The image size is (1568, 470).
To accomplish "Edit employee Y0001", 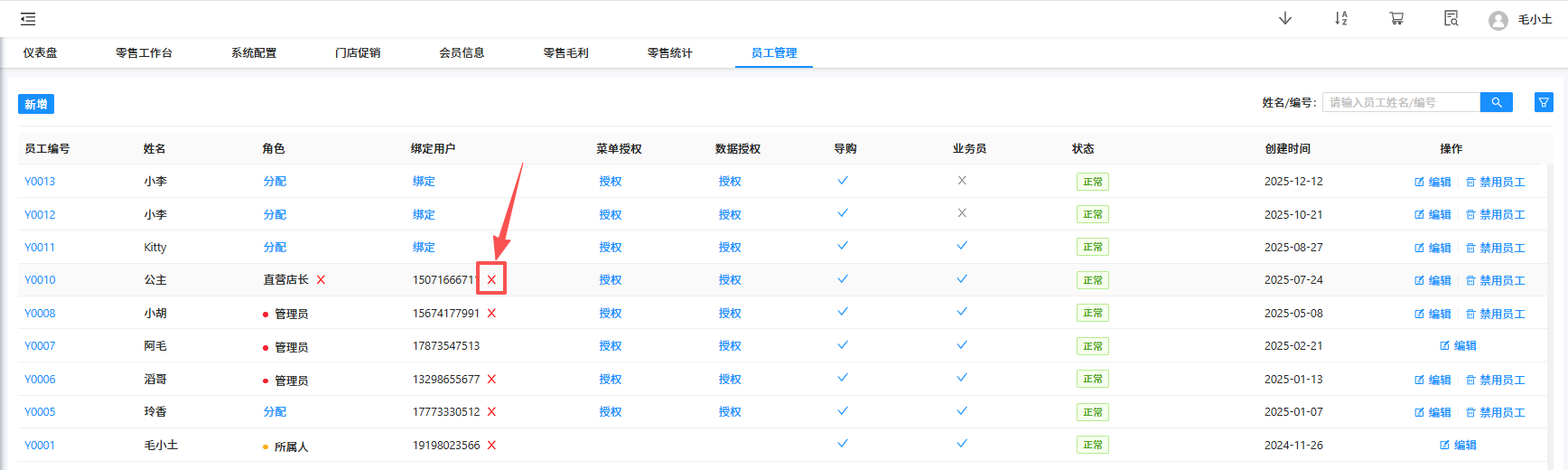I will coord(1458,445).
